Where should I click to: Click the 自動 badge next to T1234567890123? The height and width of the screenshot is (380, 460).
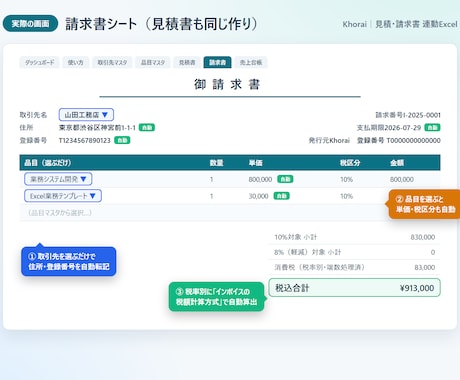pyautogui.click(x=122, y=140)
